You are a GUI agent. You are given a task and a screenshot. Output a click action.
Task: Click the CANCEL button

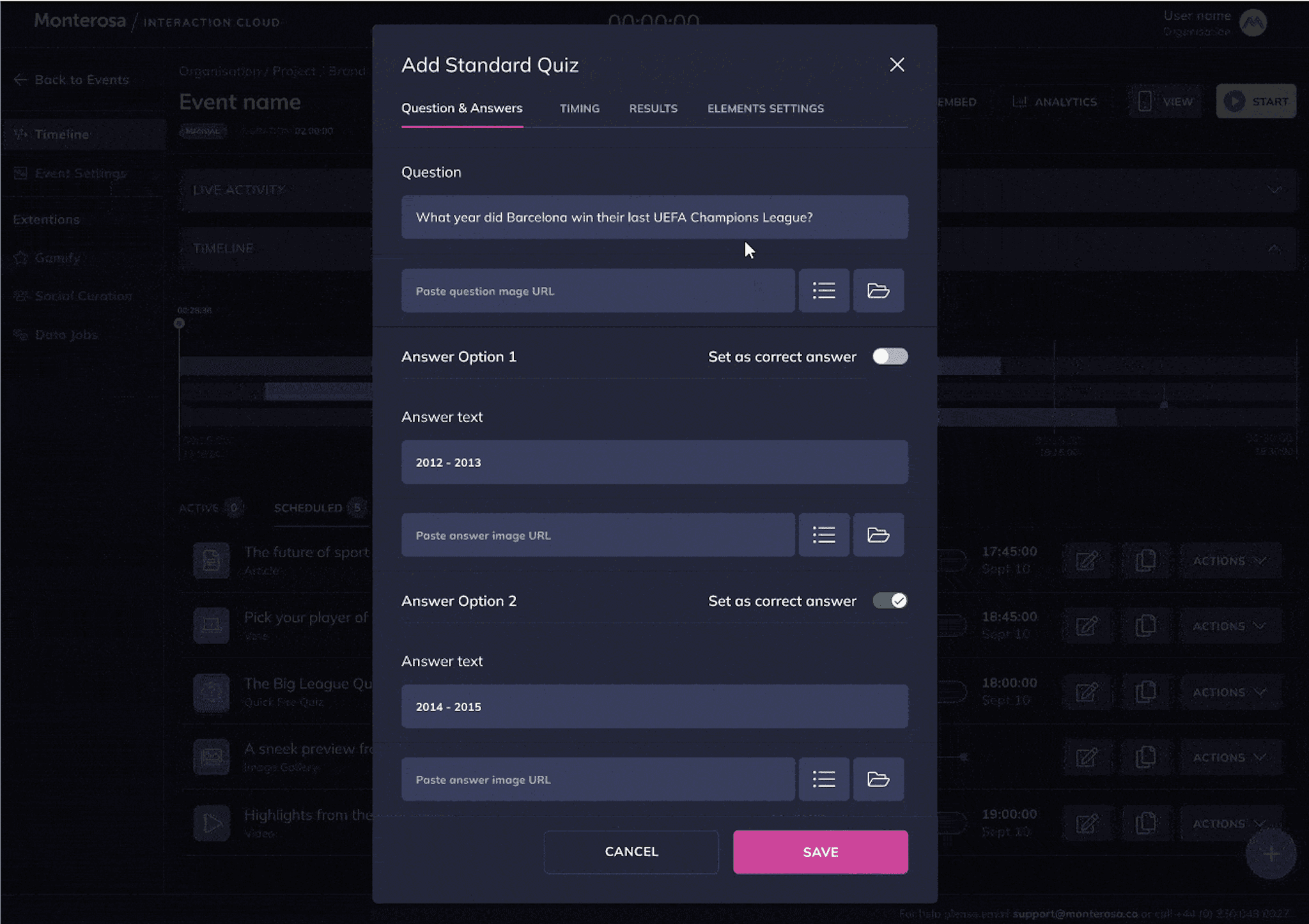(x=631, y=852)
